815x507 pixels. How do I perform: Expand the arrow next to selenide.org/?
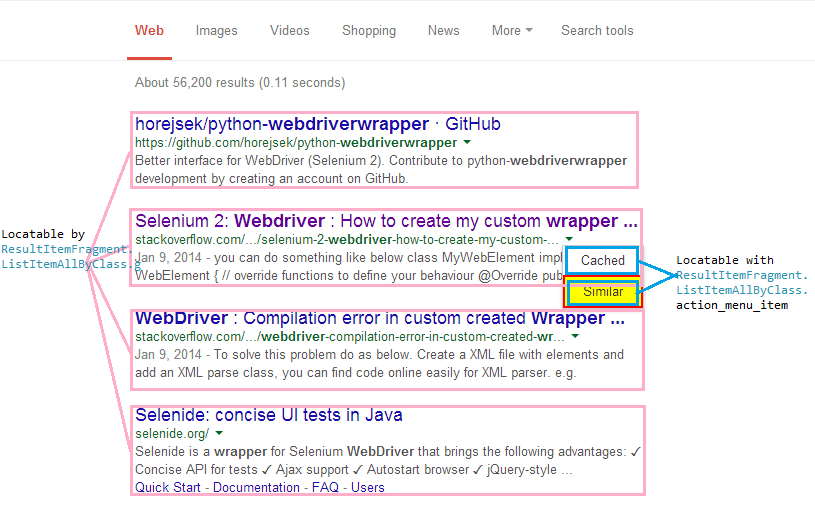pos(219,433)
